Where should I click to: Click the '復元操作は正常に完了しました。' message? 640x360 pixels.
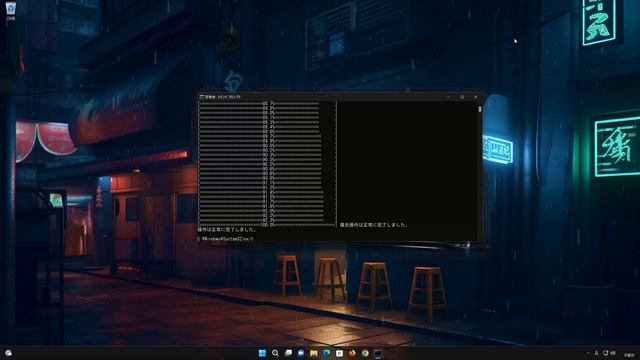point(374,225)
